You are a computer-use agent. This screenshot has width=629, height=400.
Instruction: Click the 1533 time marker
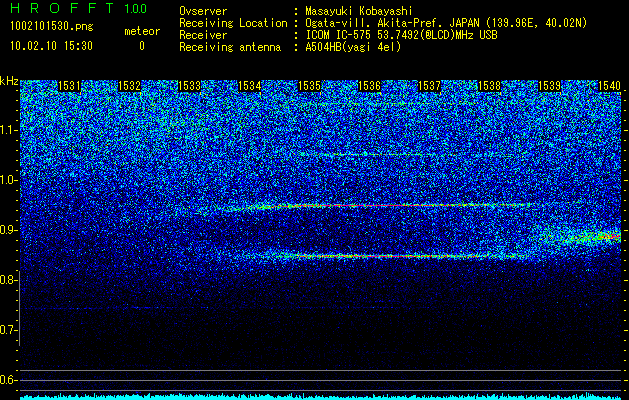coord(189,86)
